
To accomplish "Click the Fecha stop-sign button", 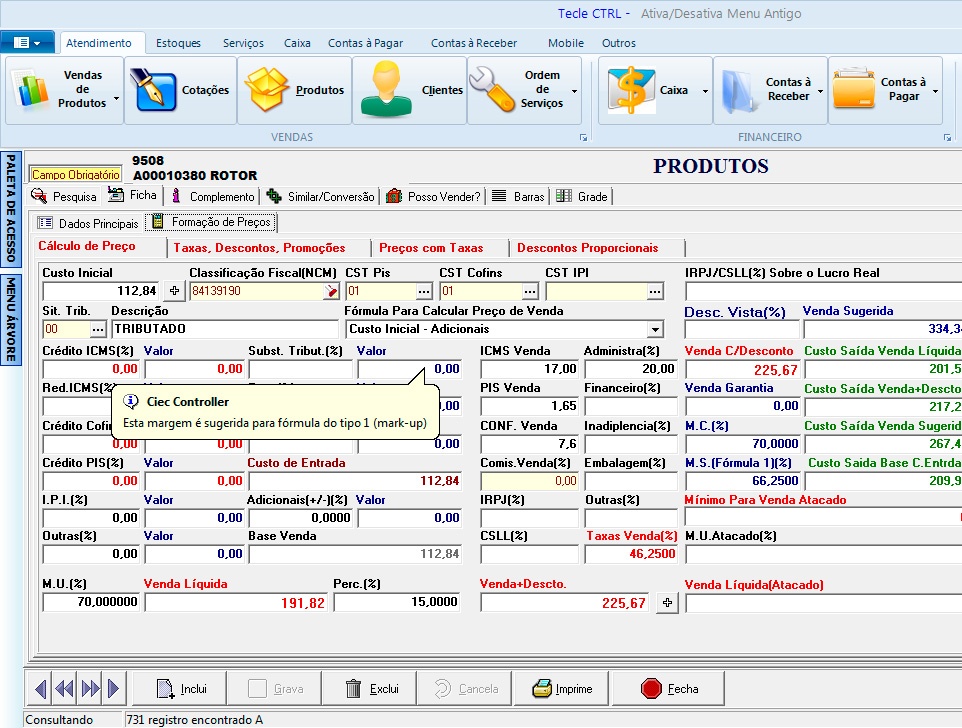I will [670, 688].
